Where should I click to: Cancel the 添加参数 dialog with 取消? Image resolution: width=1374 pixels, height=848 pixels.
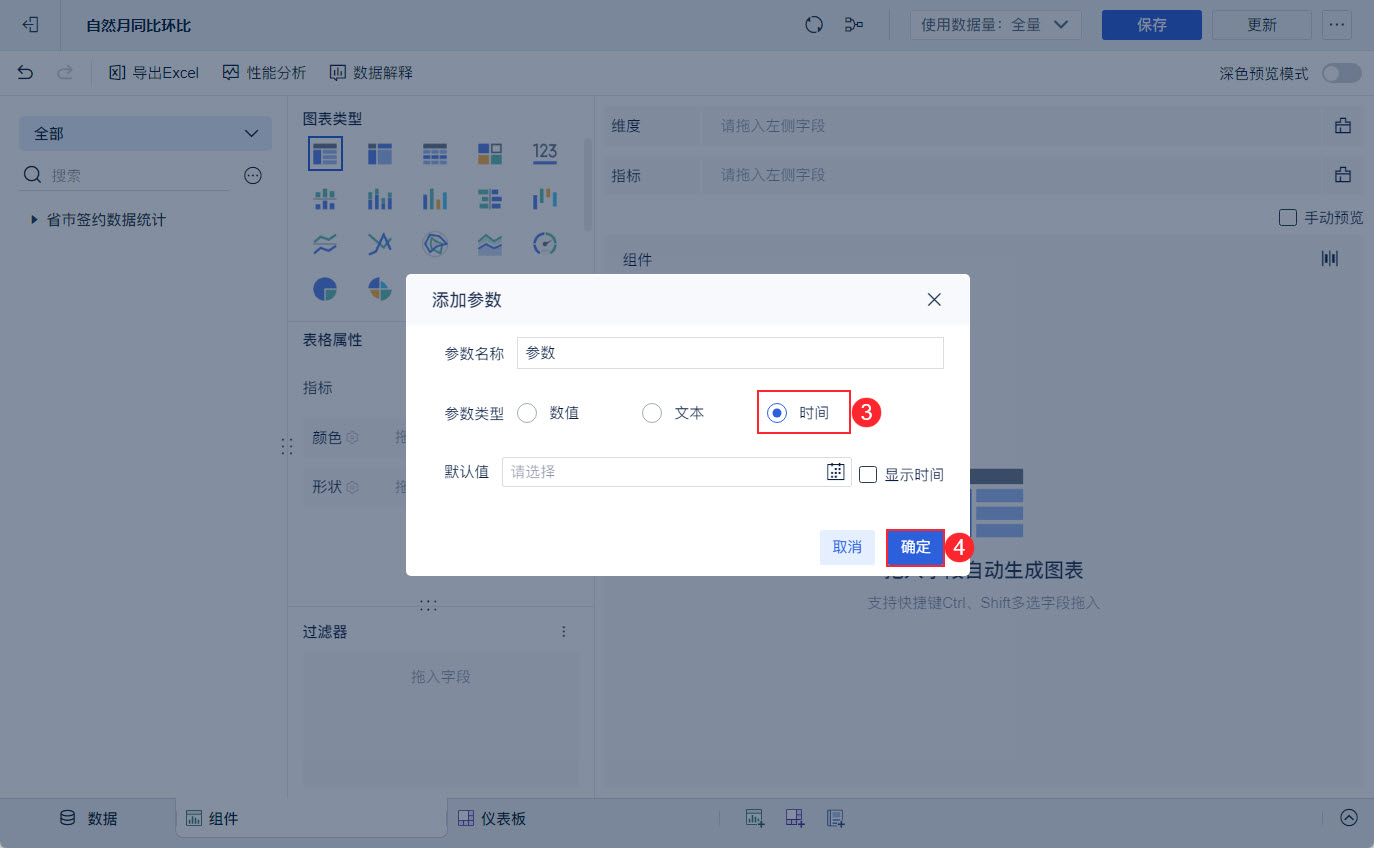pyautogui.click(x=847, y=547)
